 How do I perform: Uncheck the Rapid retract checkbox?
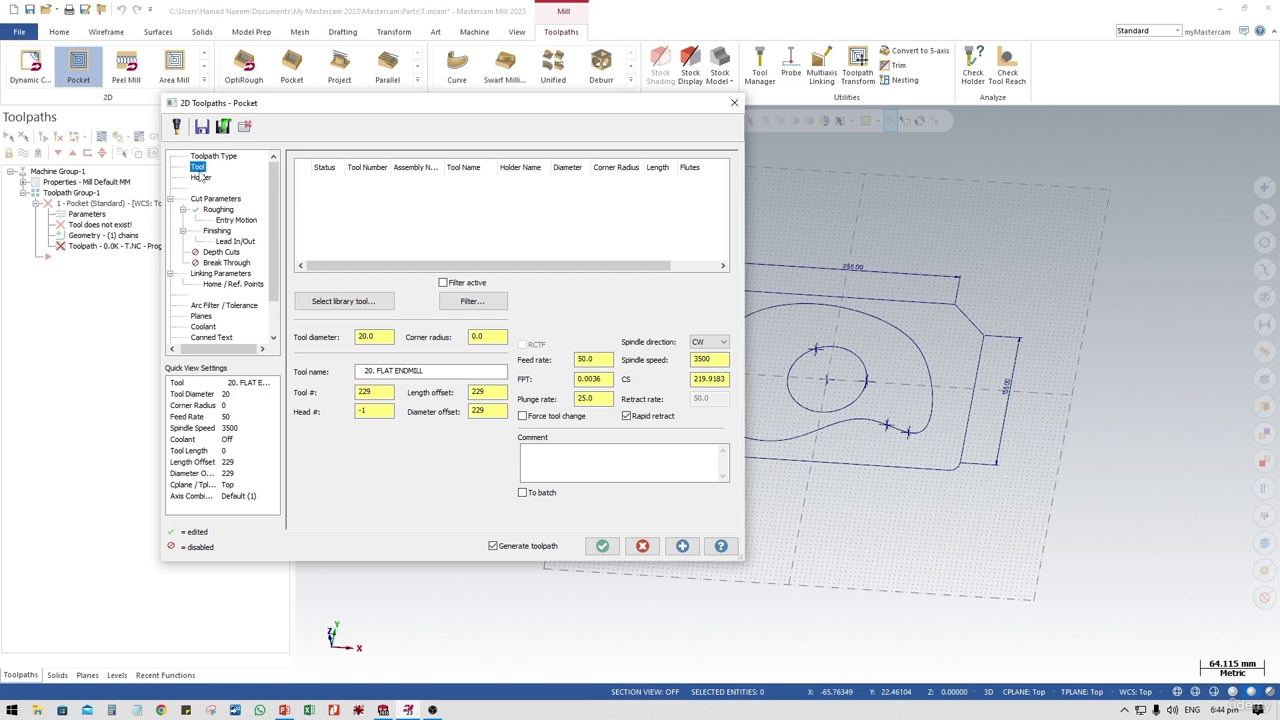[x=626, y=416]
